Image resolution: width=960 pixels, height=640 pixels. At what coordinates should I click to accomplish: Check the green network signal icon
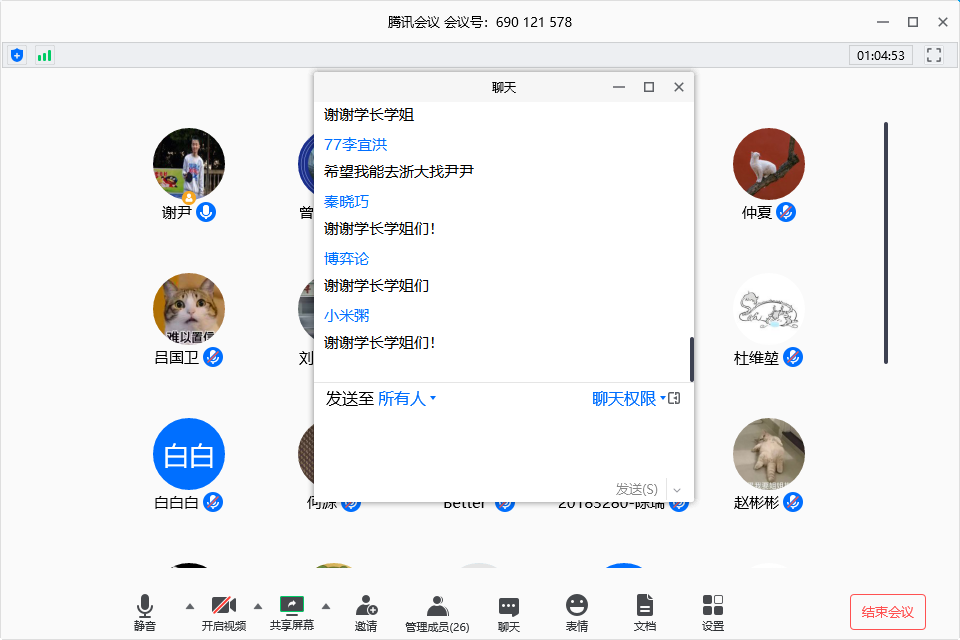coord(44,55)
